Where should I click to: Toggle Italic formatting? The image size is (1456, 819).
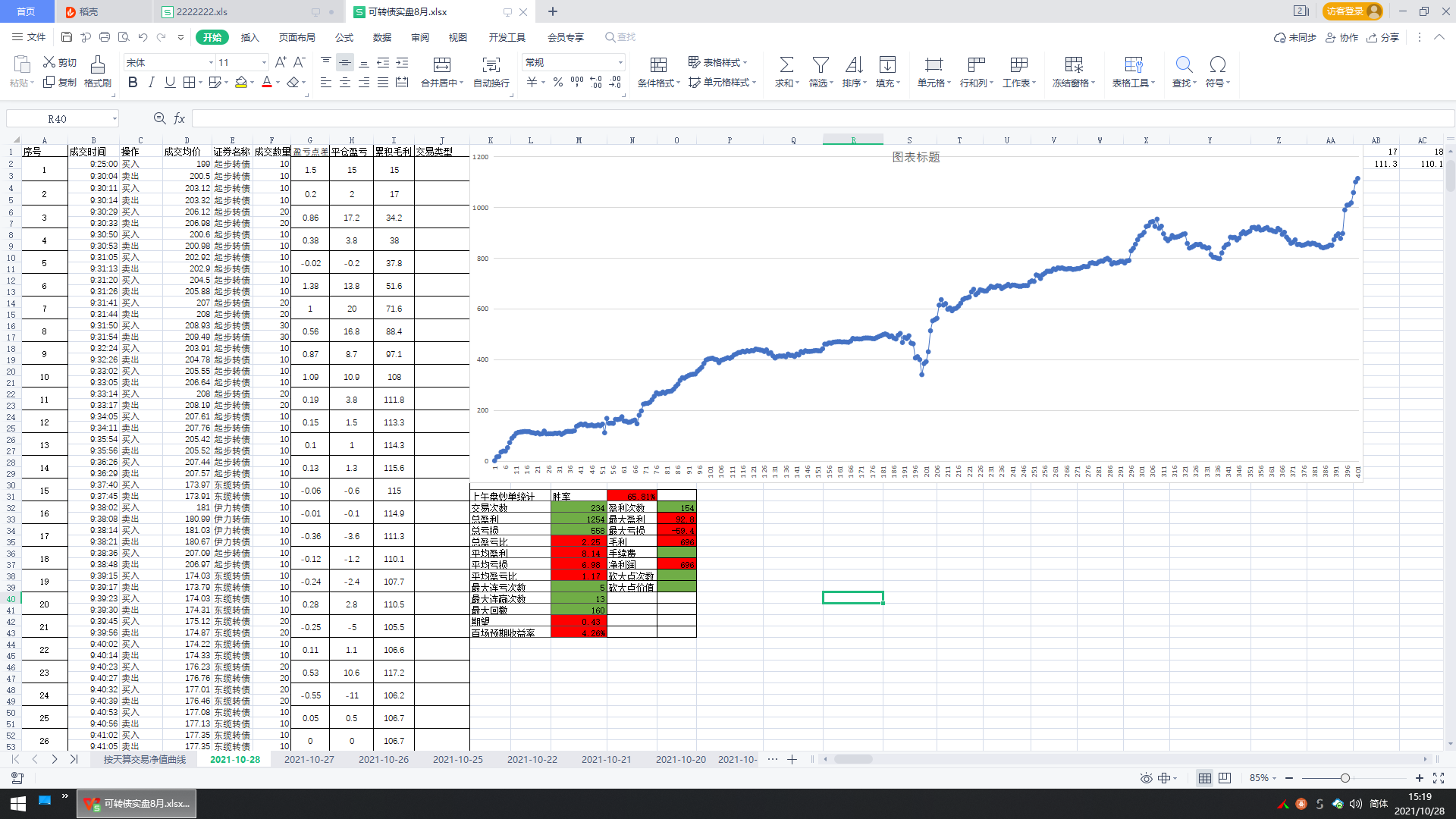pos(152,82)
